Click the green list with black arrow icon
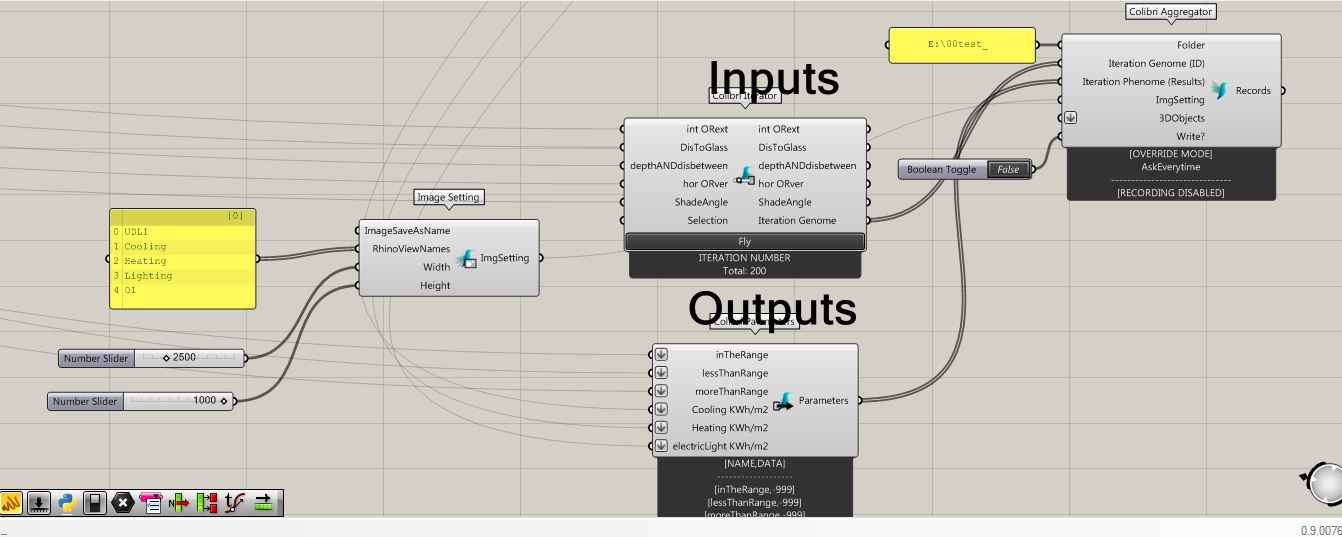The image size is (1342, 537). tap(264, 503)
